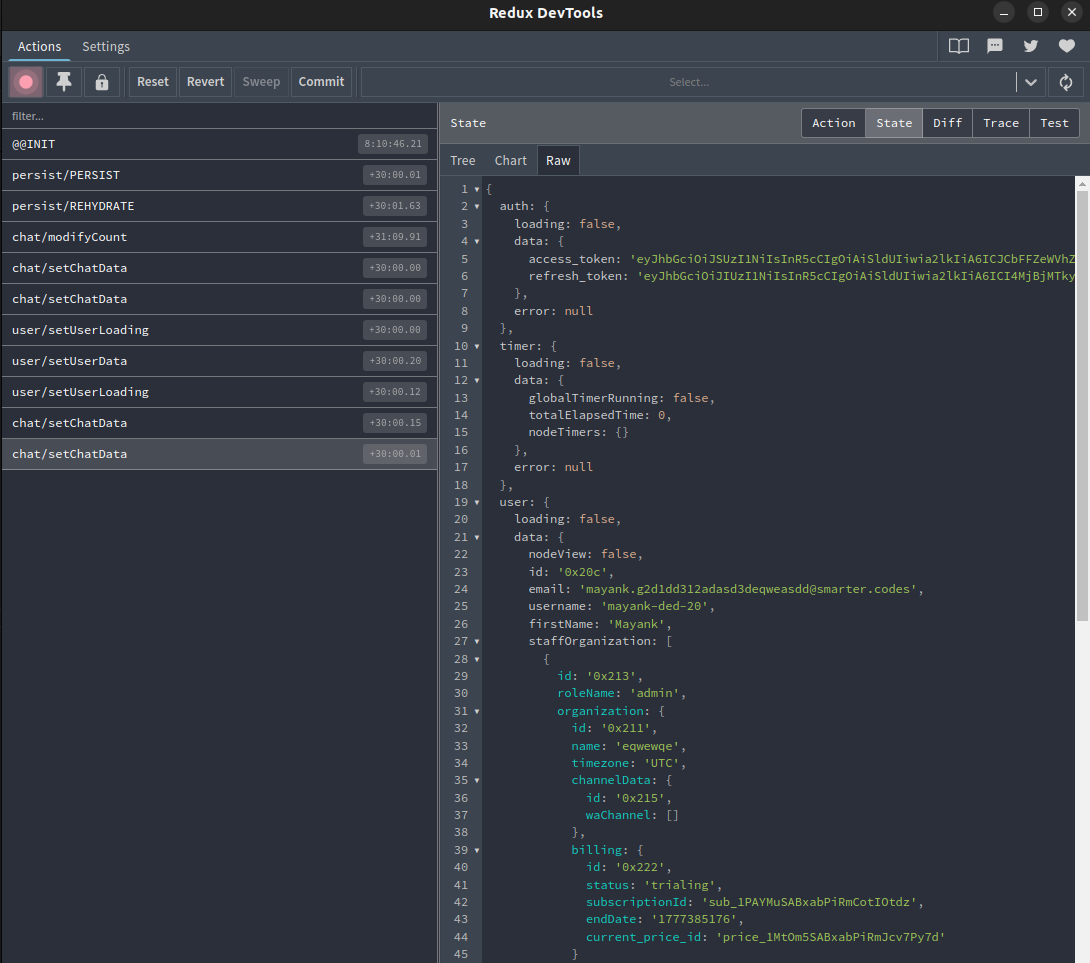1090x963 pixels.
Task: Collapse user data fold on line 21
Action: 477,537
